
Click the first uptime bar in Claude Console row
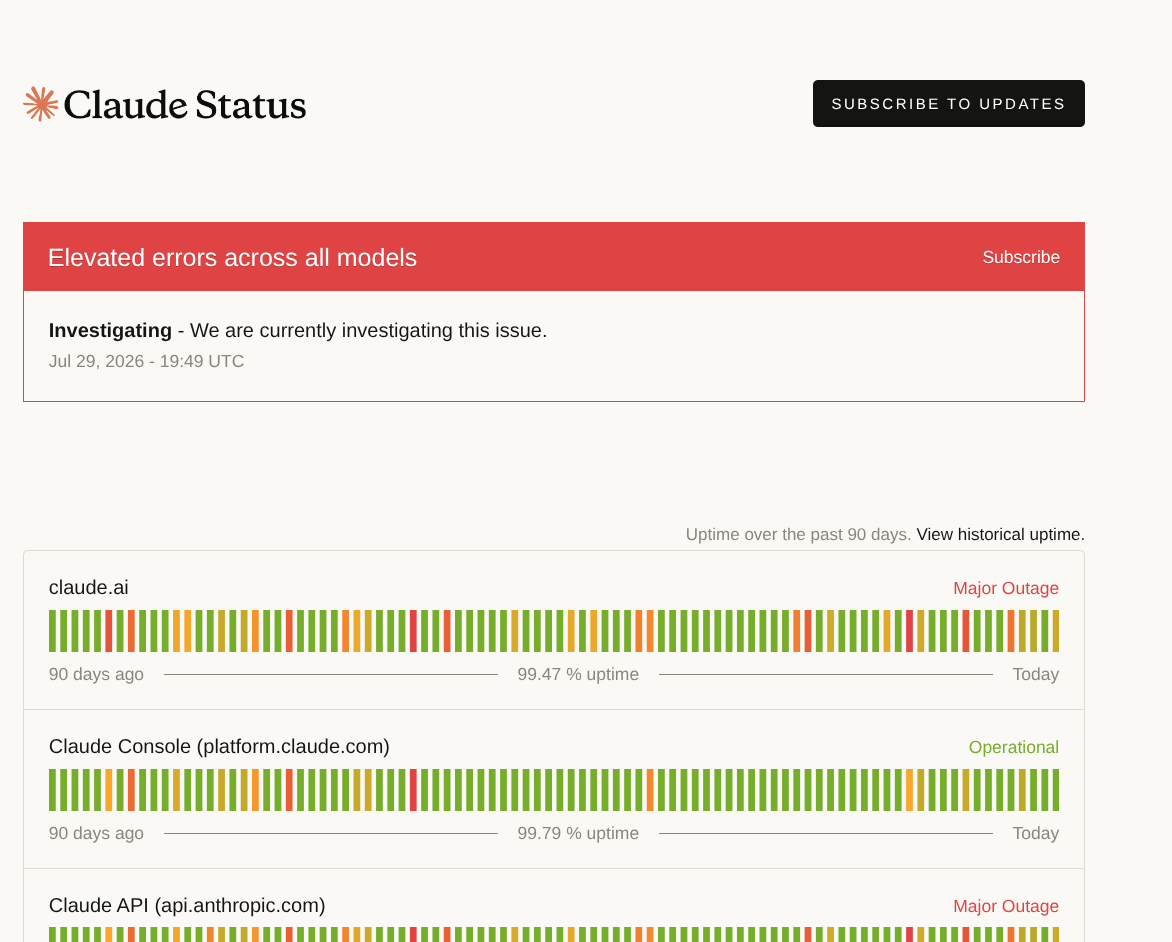[52, 790]
